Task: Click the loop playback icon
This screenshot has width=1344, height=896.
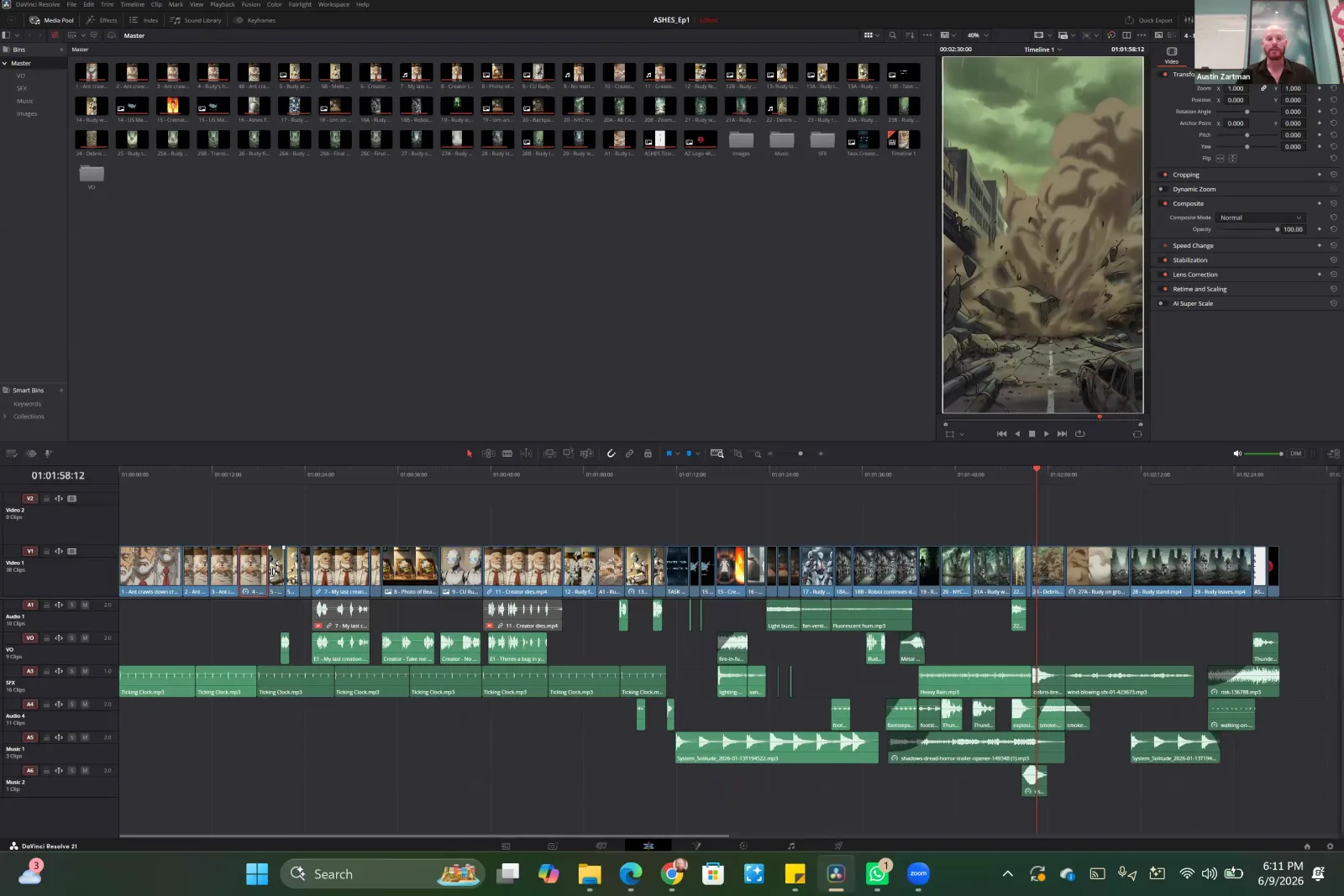Action: click(x=1080, y=434)
